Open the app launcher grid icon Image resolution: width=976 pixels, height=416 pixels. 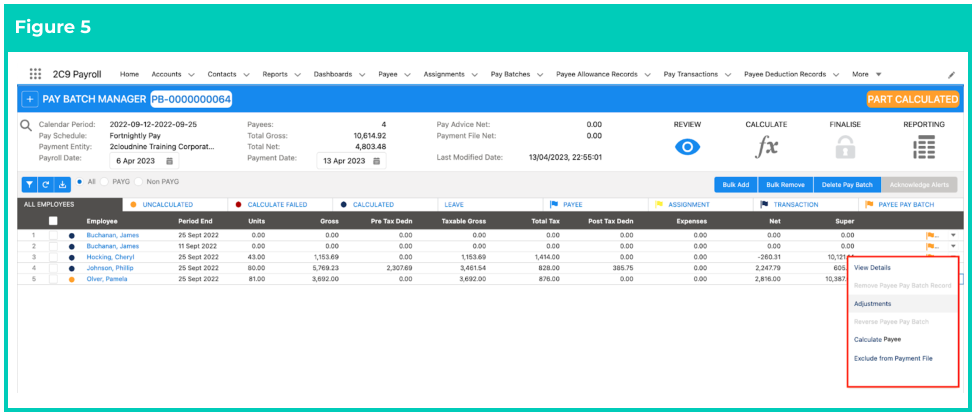[35, 73]
